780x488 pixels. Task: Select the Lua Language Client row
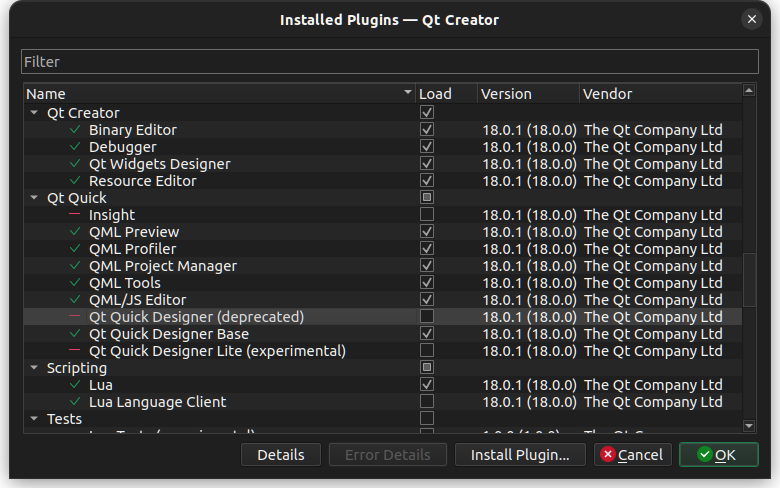point(383,401)
